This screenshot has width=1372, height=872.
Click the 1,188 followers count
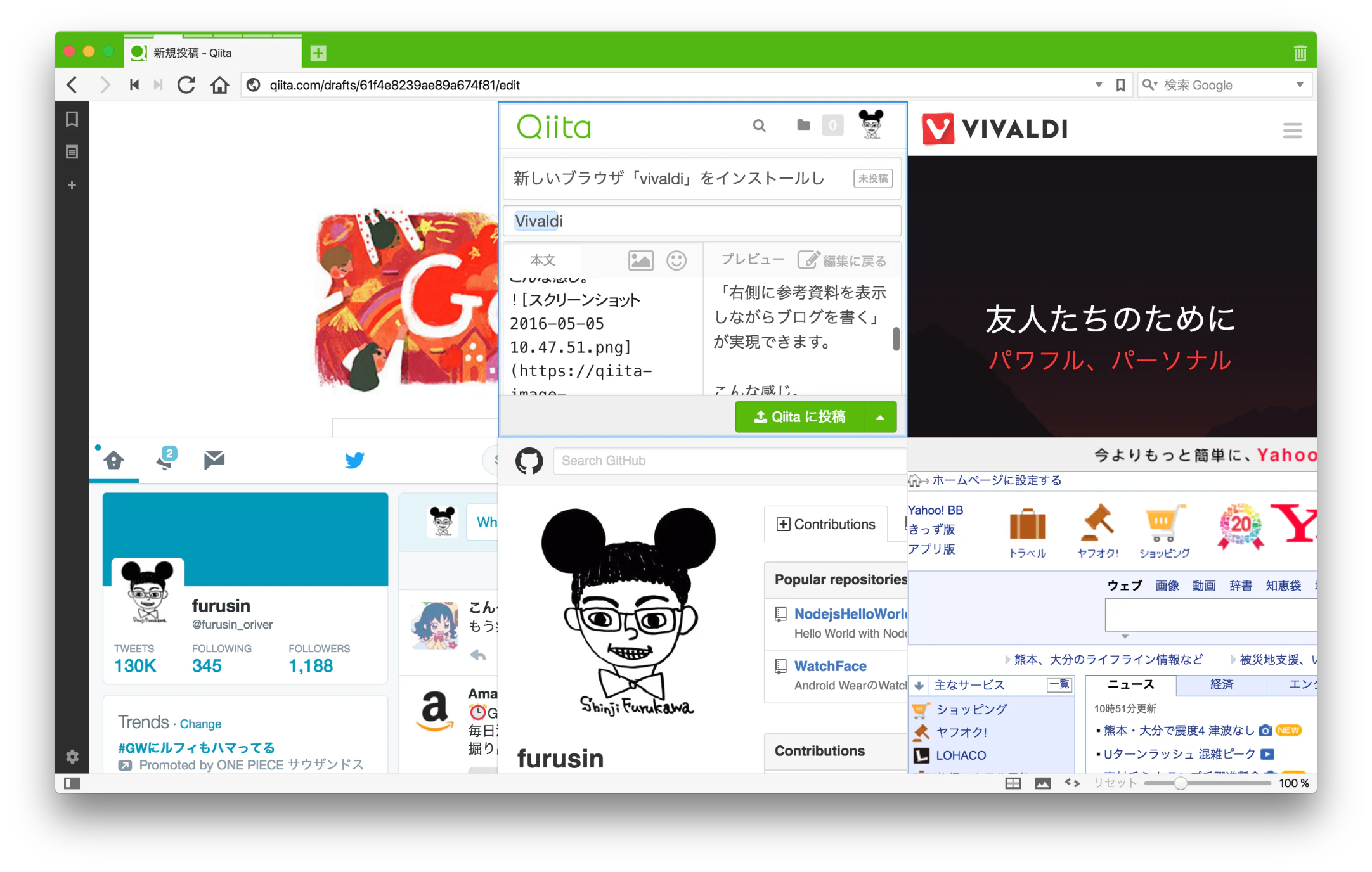pyautogui.click(x=311, y=665)
